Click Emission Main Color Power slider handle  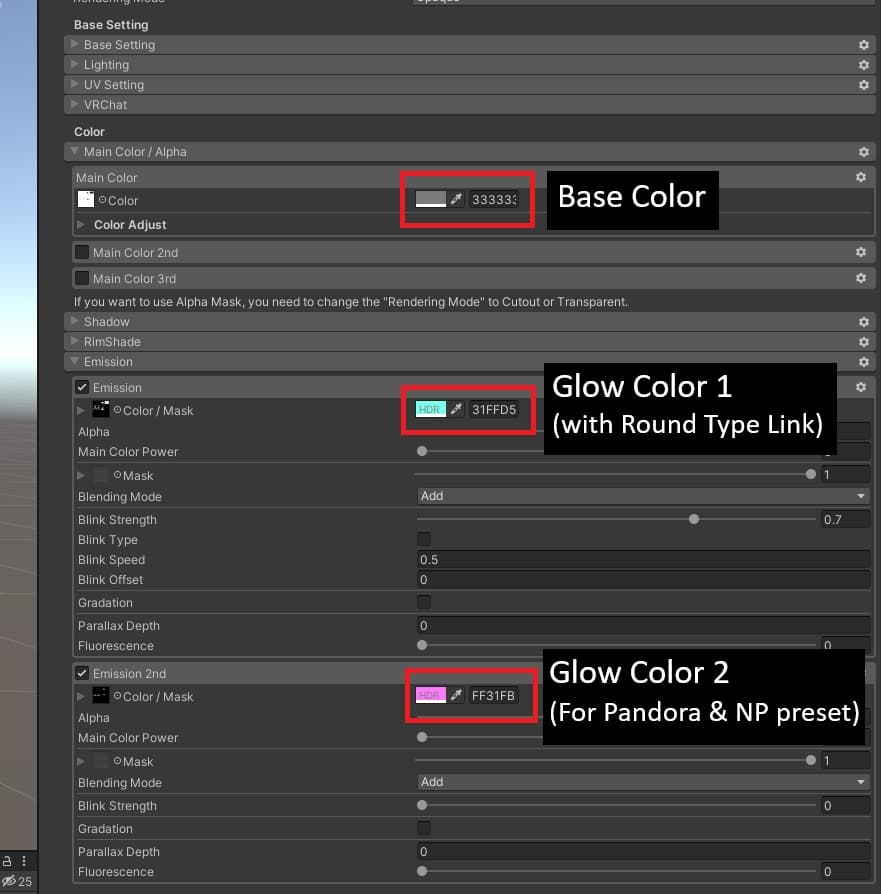coord(422,451)
